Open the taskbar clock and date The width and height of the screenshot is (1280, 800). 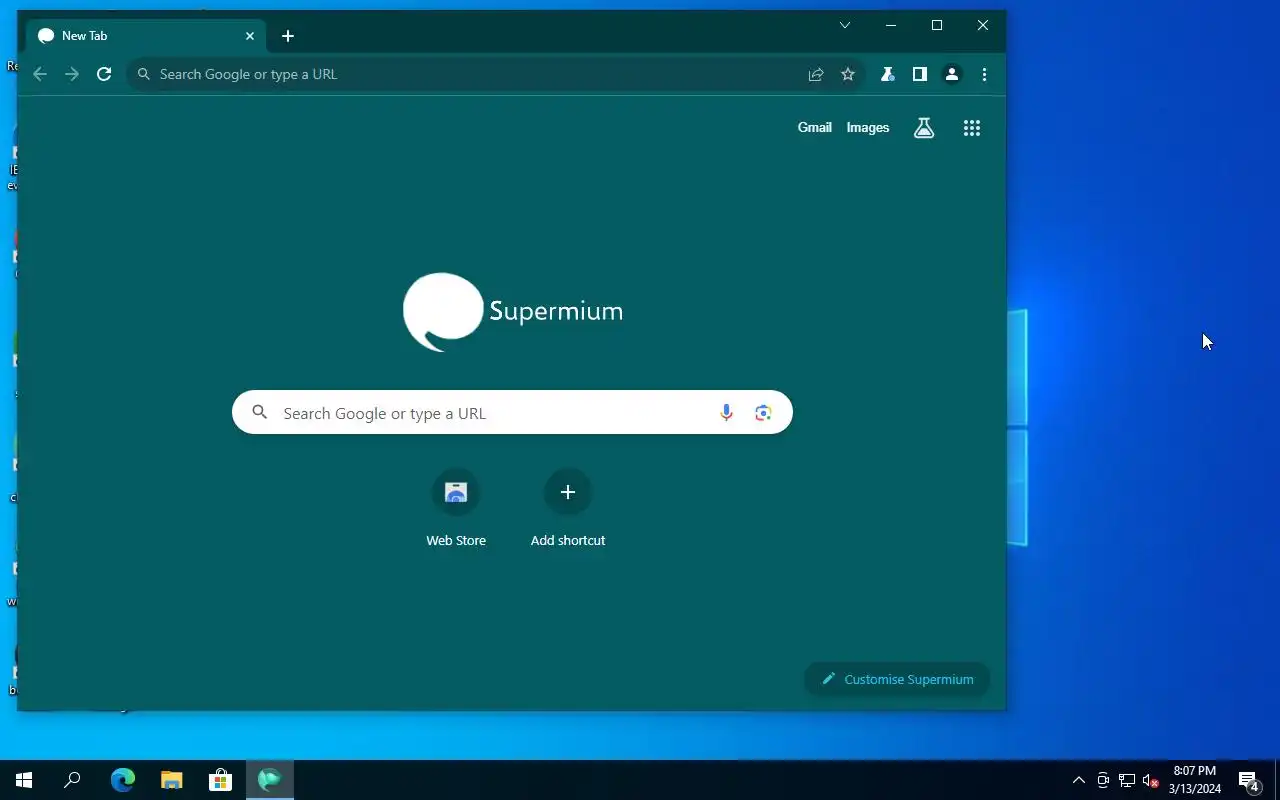click(1195, 780)
